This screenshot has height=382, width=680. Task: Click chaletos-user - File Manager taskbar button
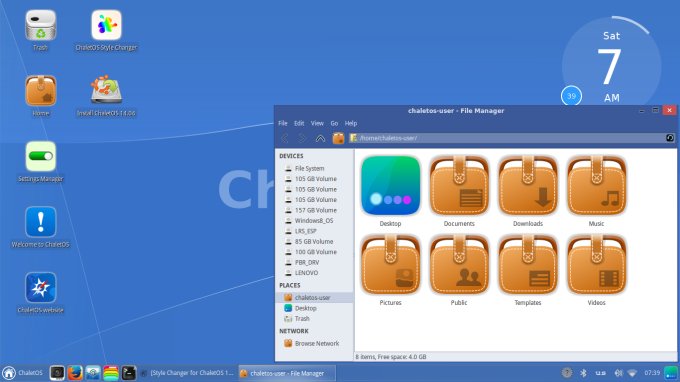tap(287, 373)
